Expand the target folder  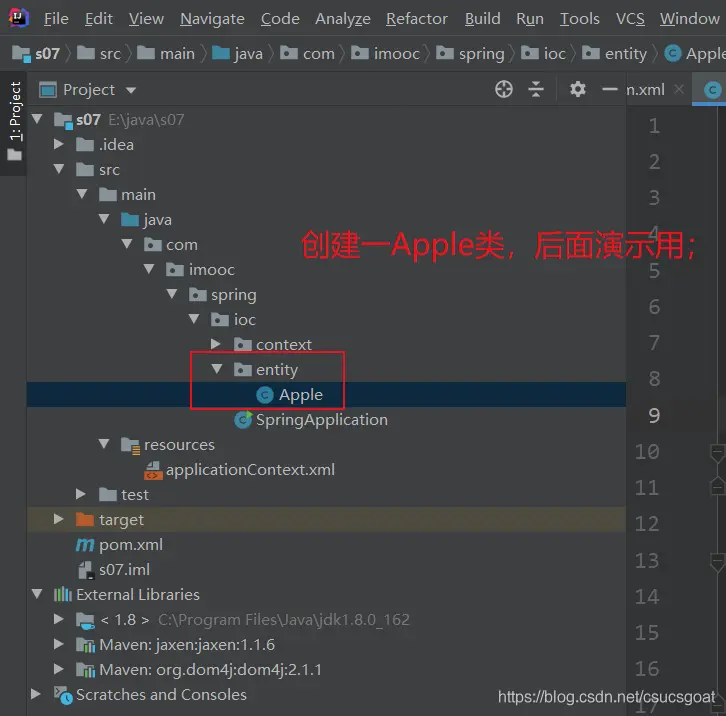click(x=59, y=519)
